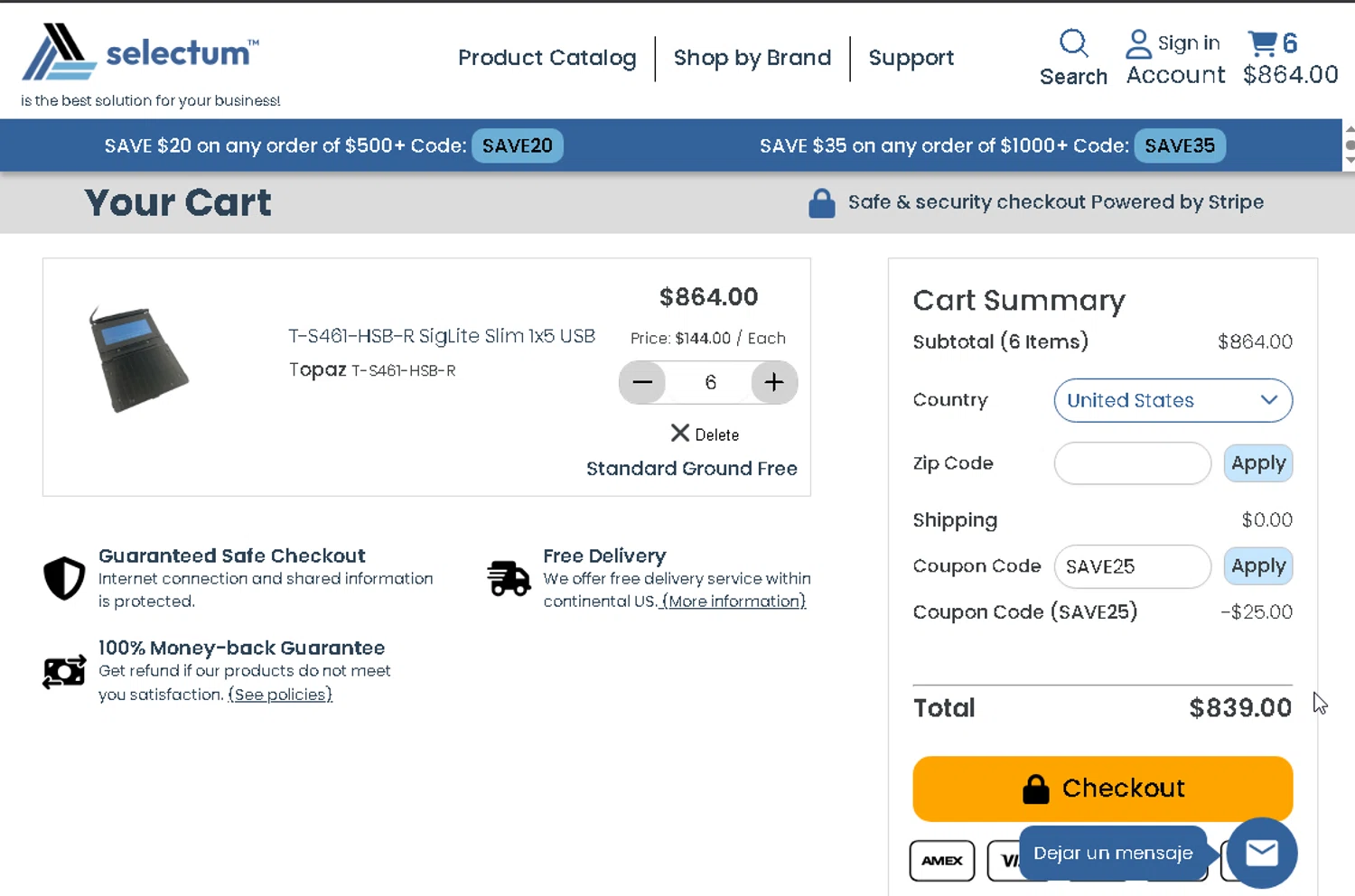This screenshot has width=1355, height=896.
Task: Apply the entered Zip Code
Action: click(x=1257, y=463)
